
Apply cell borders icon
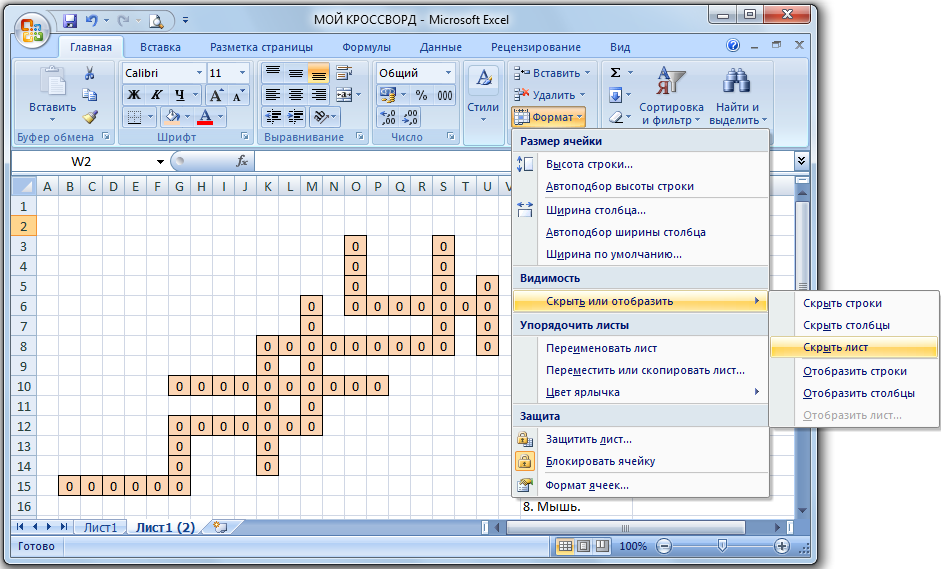pos(134,116)
